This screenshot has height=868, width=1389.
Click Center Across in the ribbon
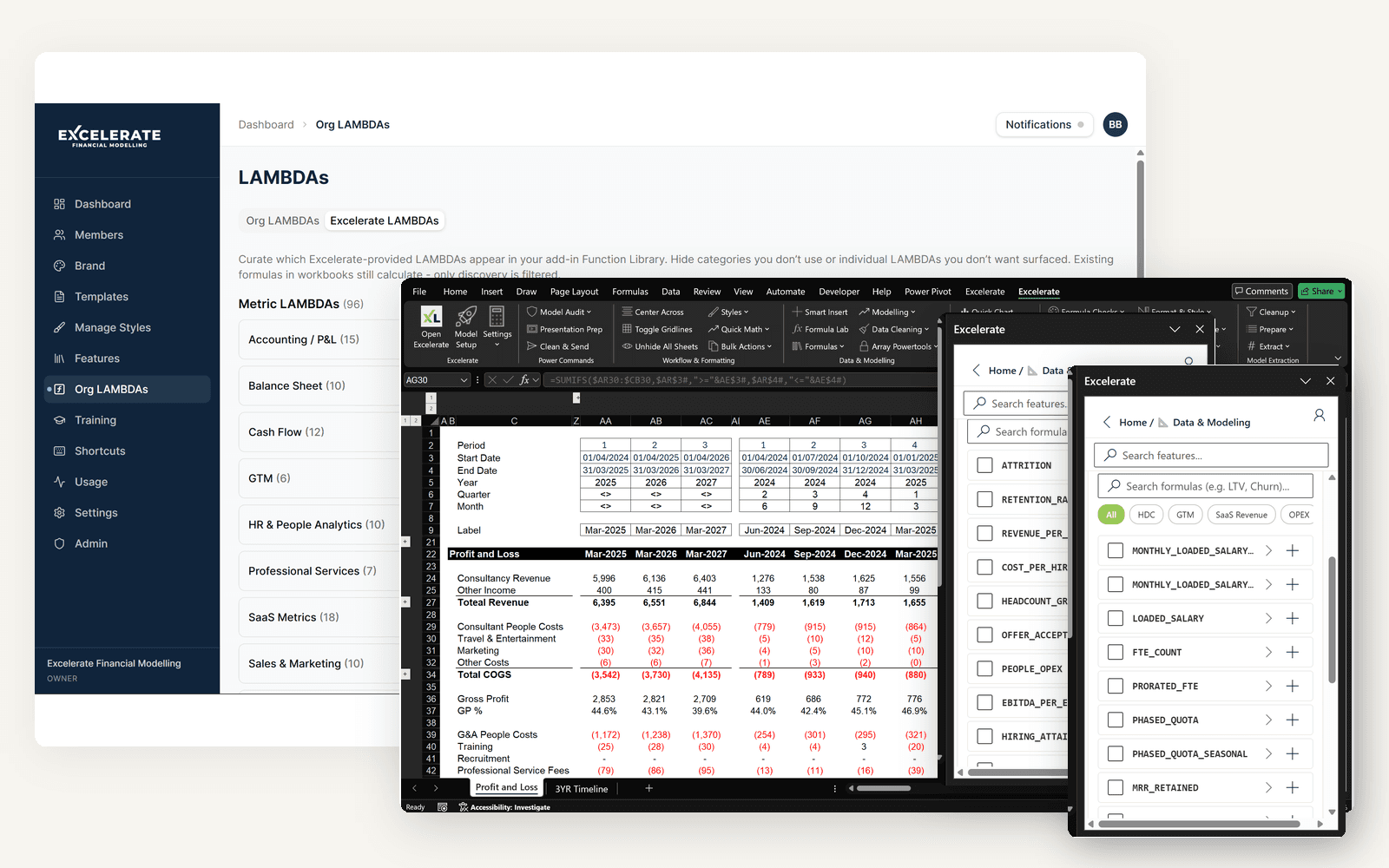[653, 312]
